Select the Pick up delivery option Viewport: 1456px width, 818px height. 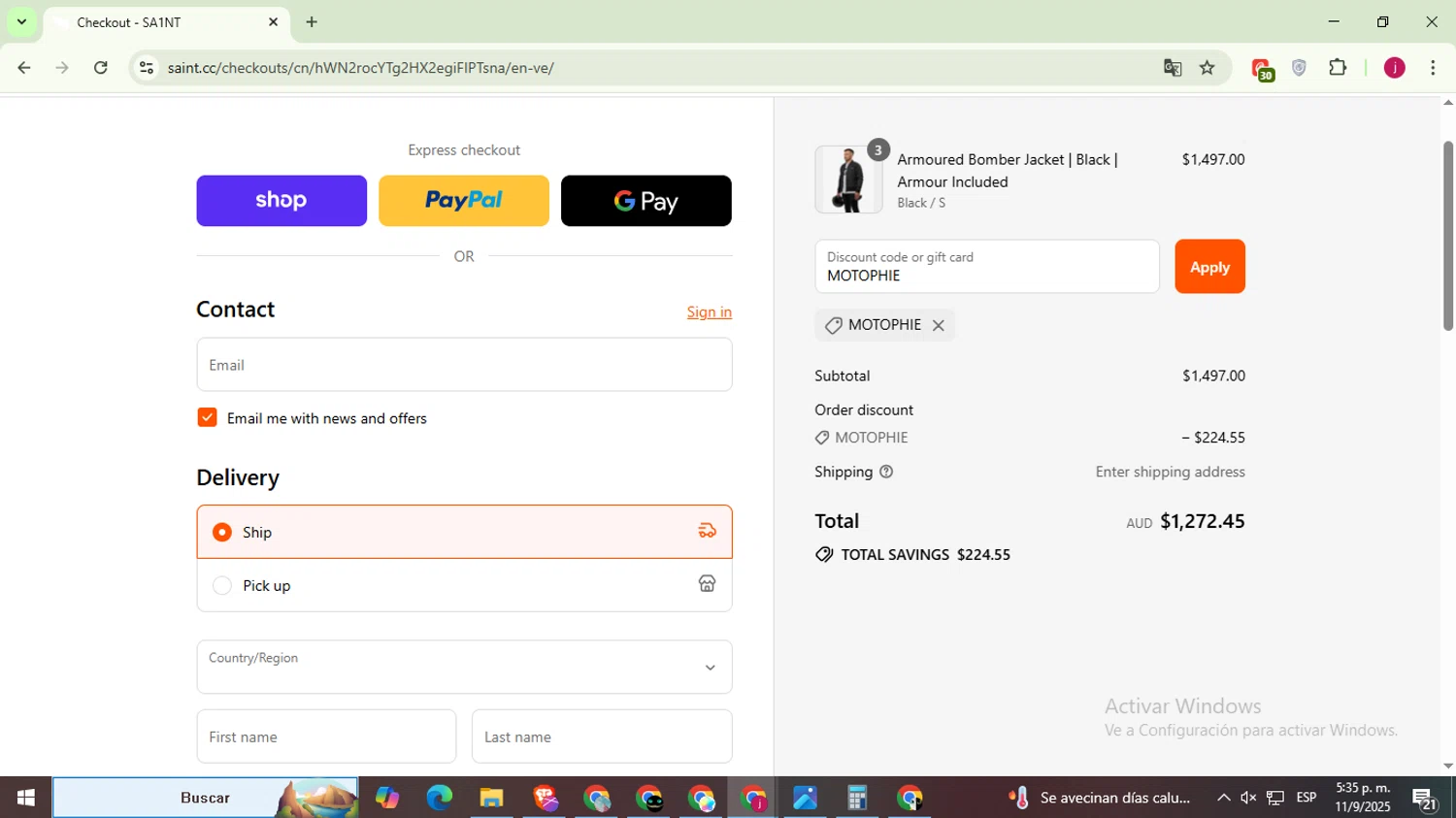point(464,585)
